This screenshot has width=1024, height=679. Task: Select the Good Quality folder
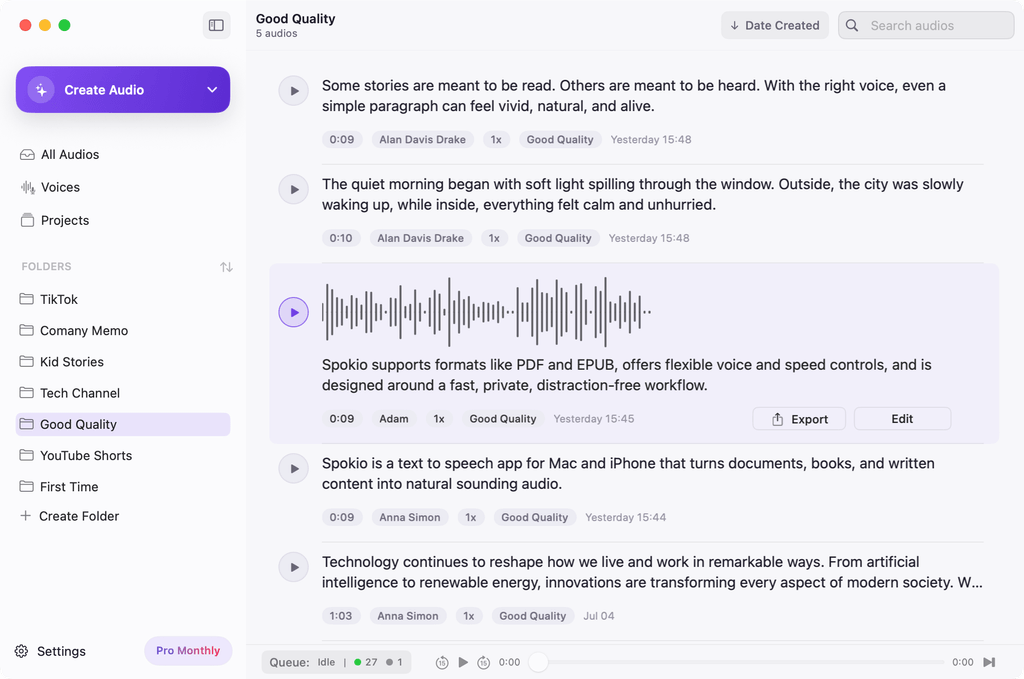click(123, 424)
